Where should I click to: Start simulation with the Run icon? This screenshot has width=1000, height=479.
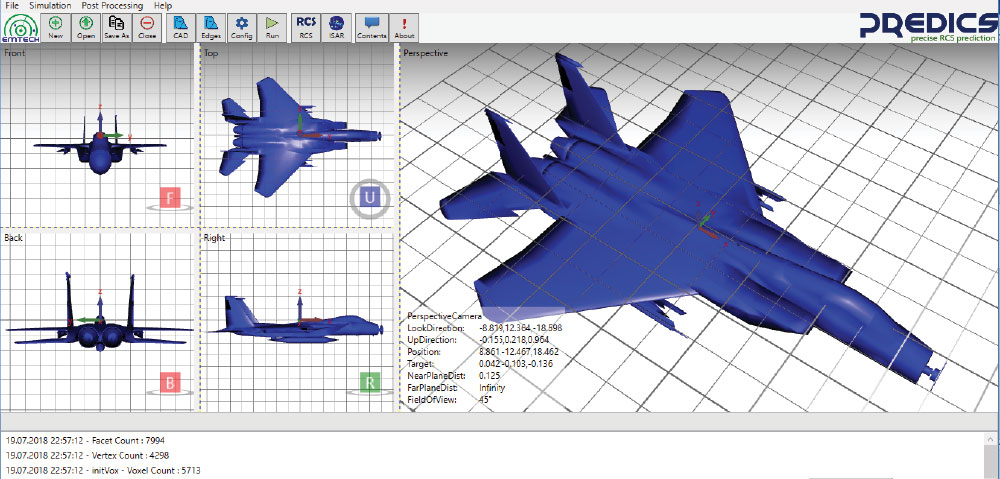pyautogui.click(x=272, y=25)
